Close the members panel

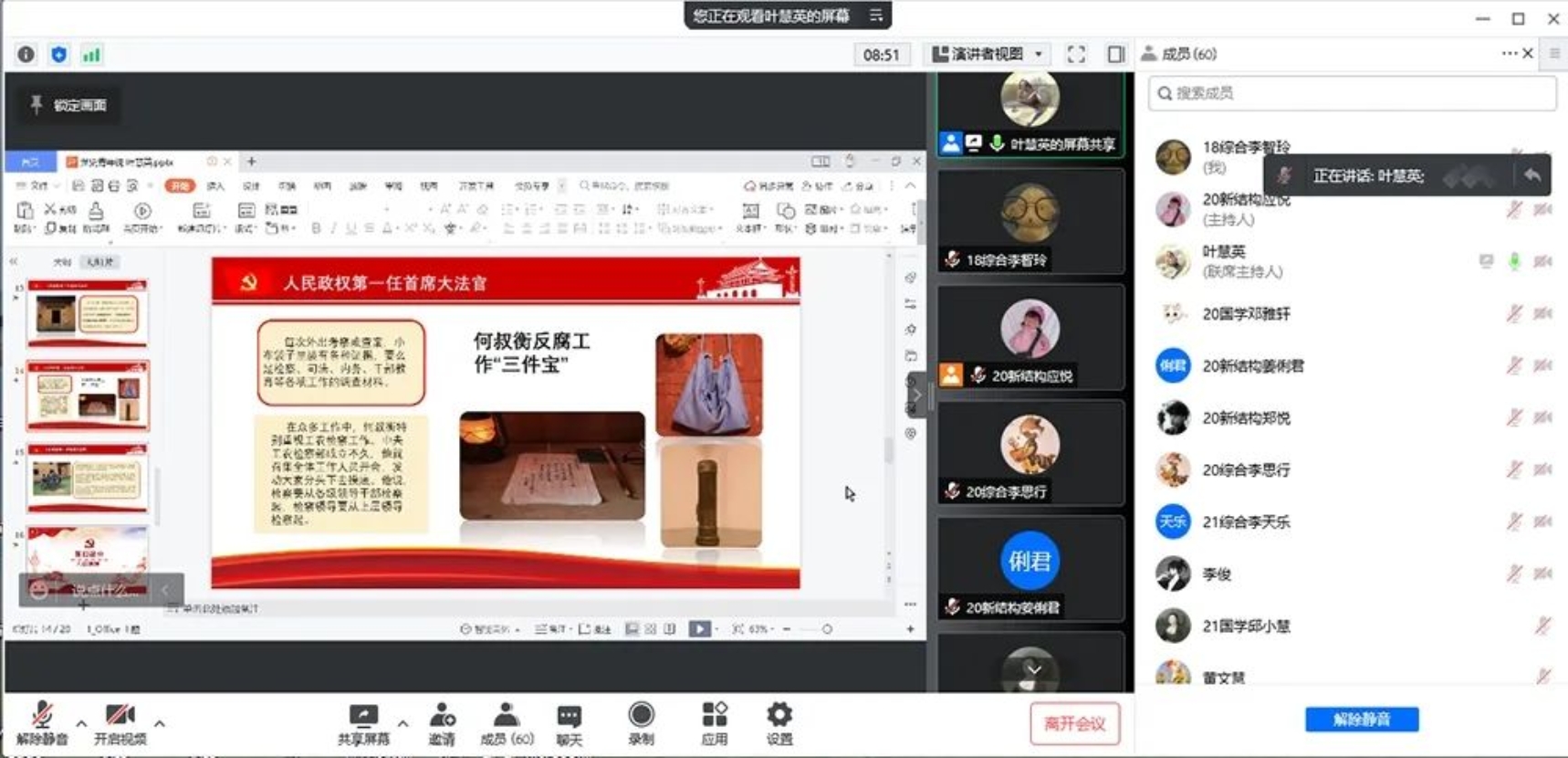1528,53
